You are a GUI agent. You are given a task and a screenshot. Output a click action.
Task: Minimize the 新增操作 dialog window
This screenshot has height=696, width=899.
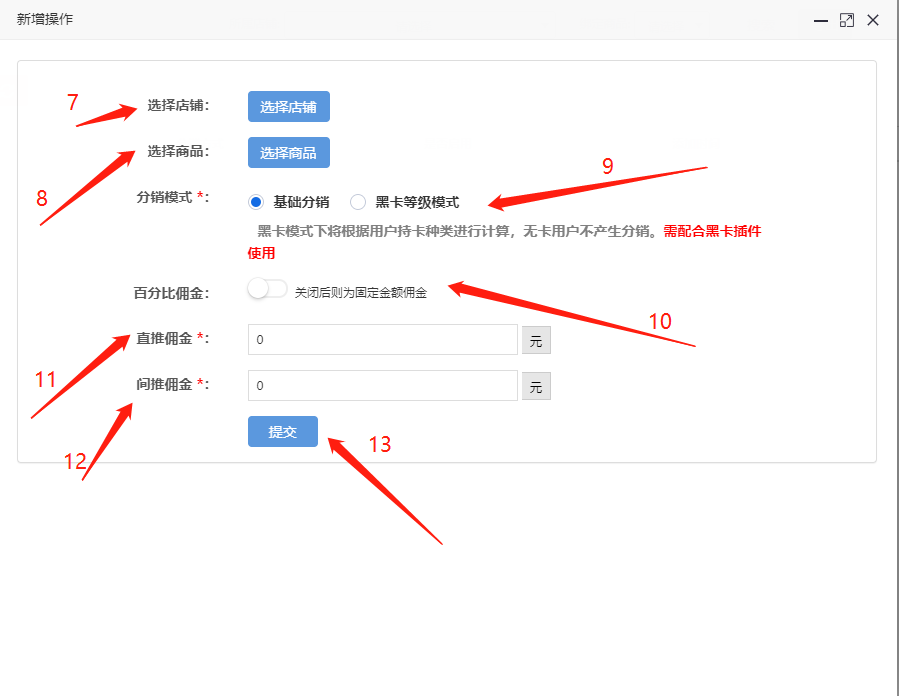820,20
